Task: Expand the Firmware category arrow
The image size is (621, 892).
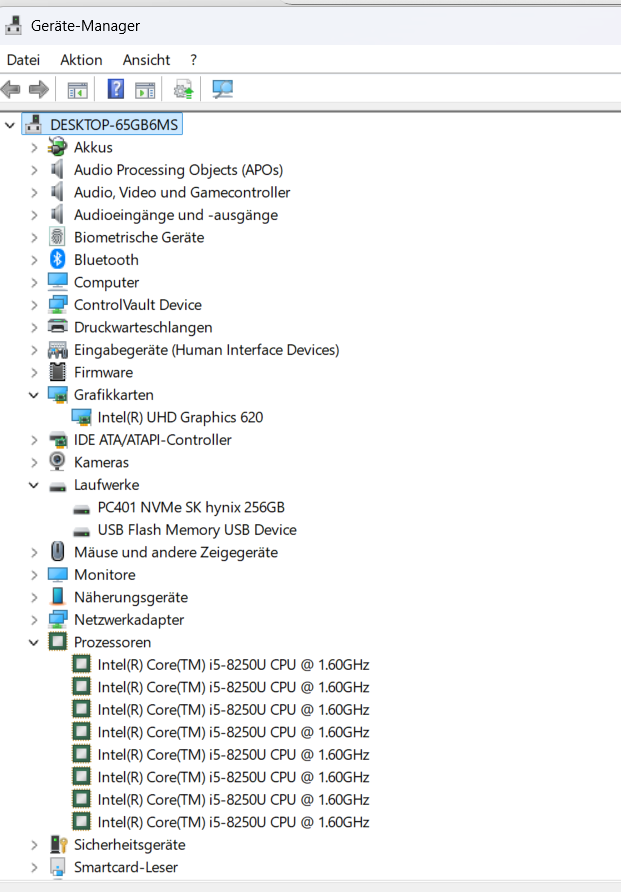Action: (x=34, y=372)
